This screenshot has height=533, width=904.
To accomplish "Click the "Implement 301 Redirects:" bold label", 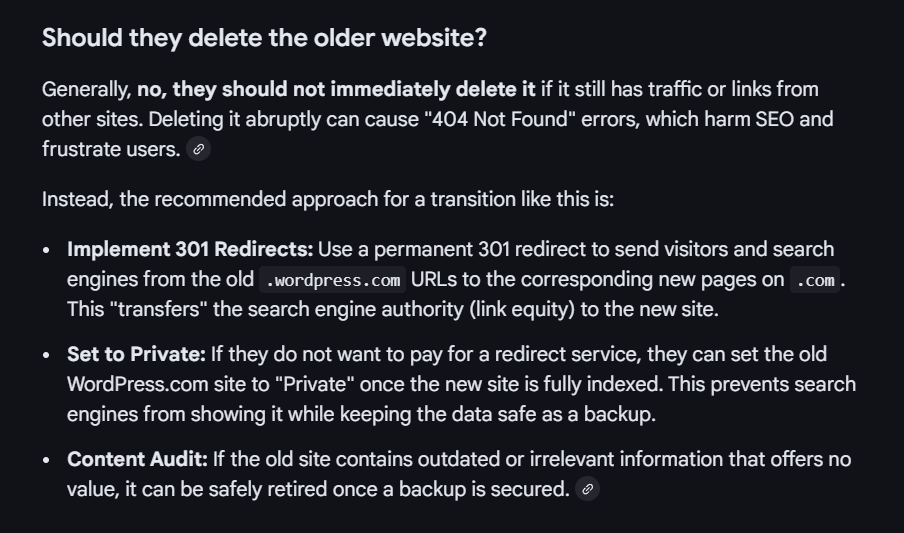I will point(190,249).
